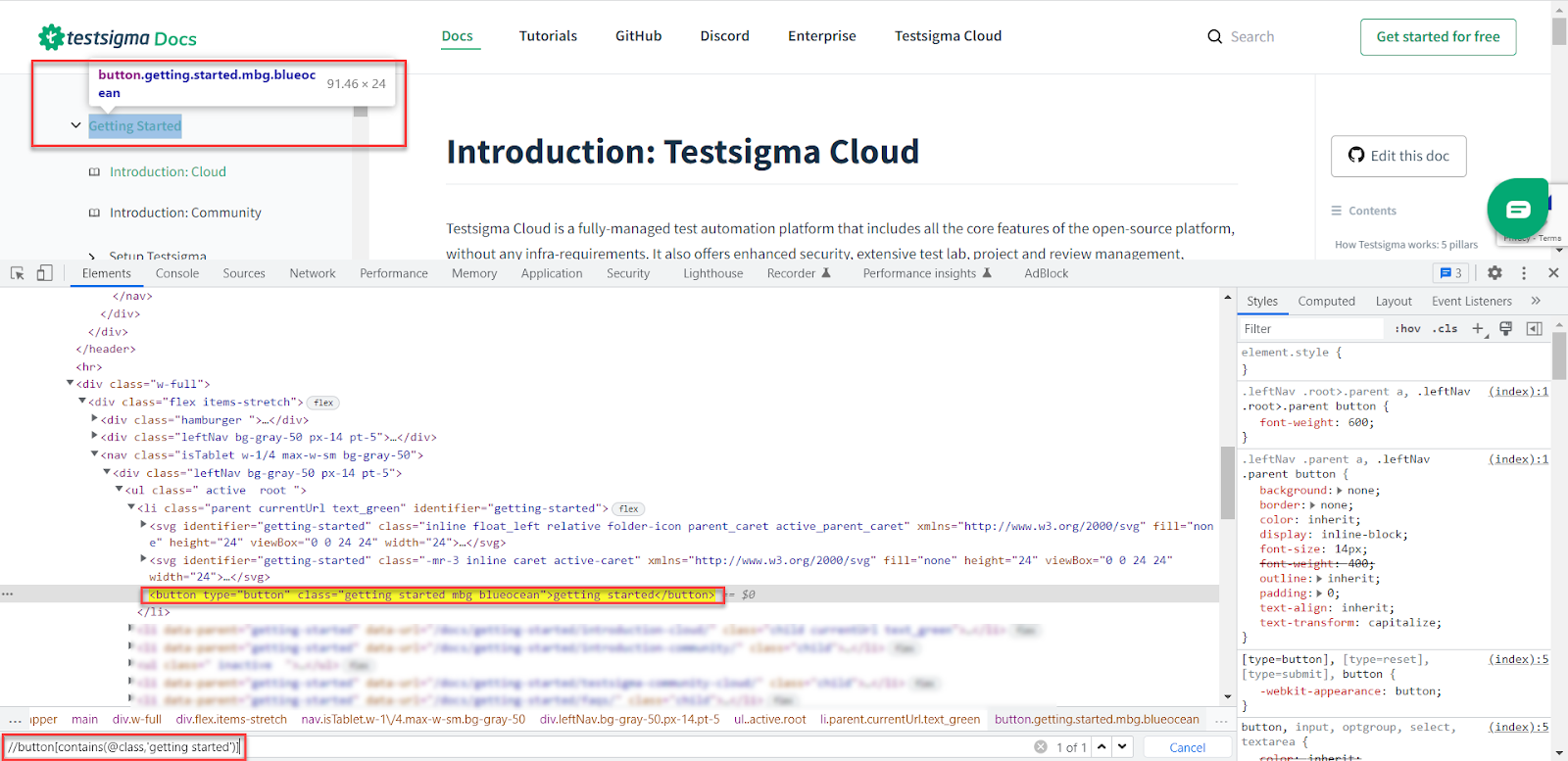
Task: Go to previous search result arrow
Action: tap(1102, 747)
